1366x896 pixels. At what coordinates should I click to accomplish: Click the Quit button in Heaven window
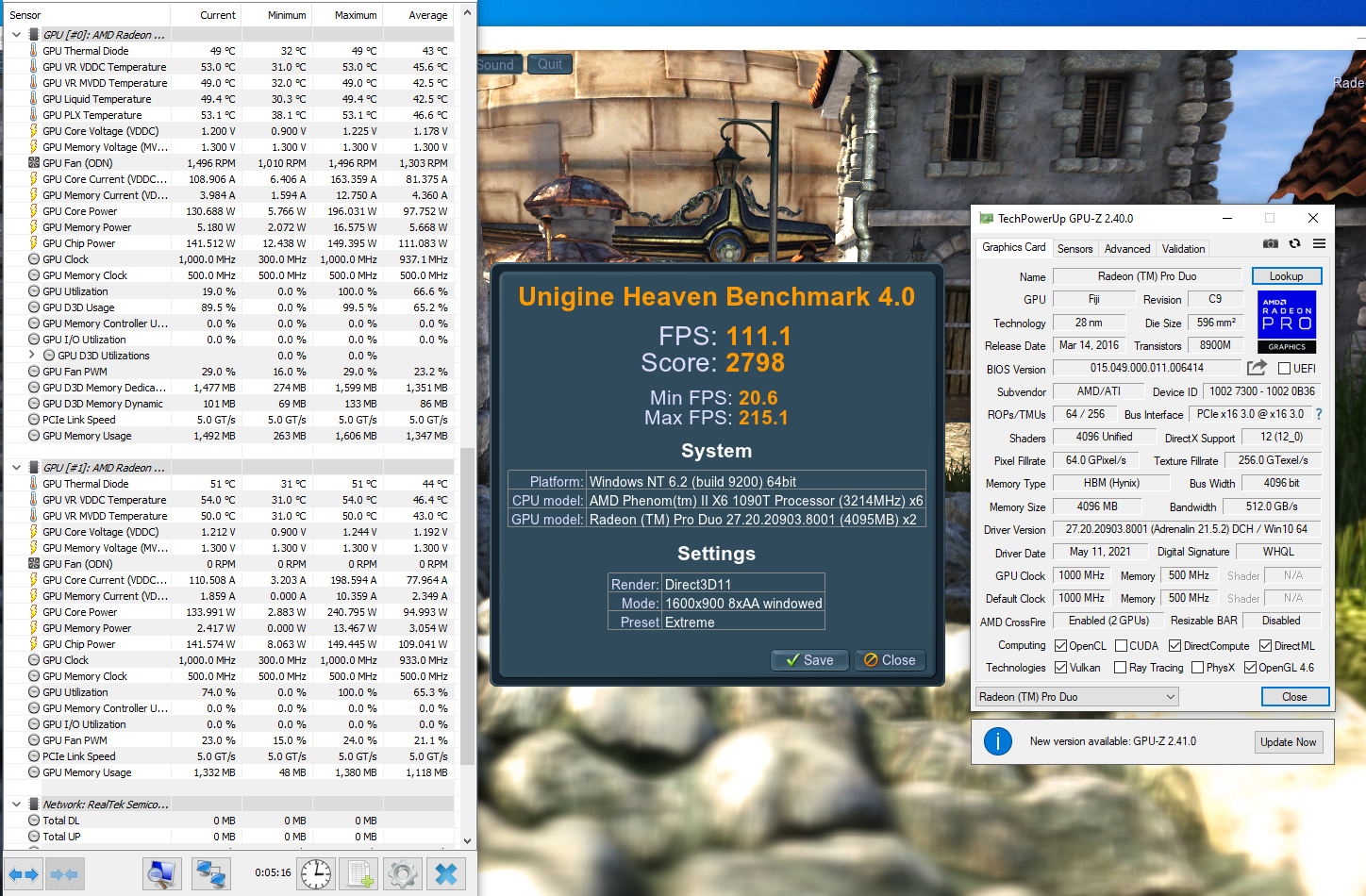pyautogui.click(x=549, y=64)
